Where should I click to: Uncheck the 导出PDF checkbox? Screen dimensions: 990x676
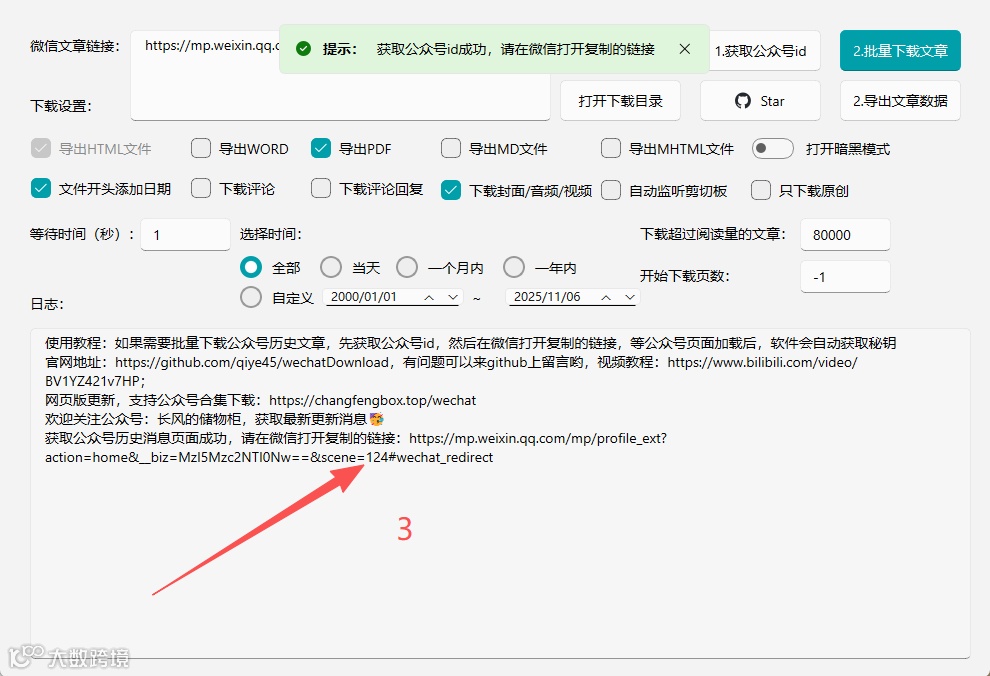321,148
